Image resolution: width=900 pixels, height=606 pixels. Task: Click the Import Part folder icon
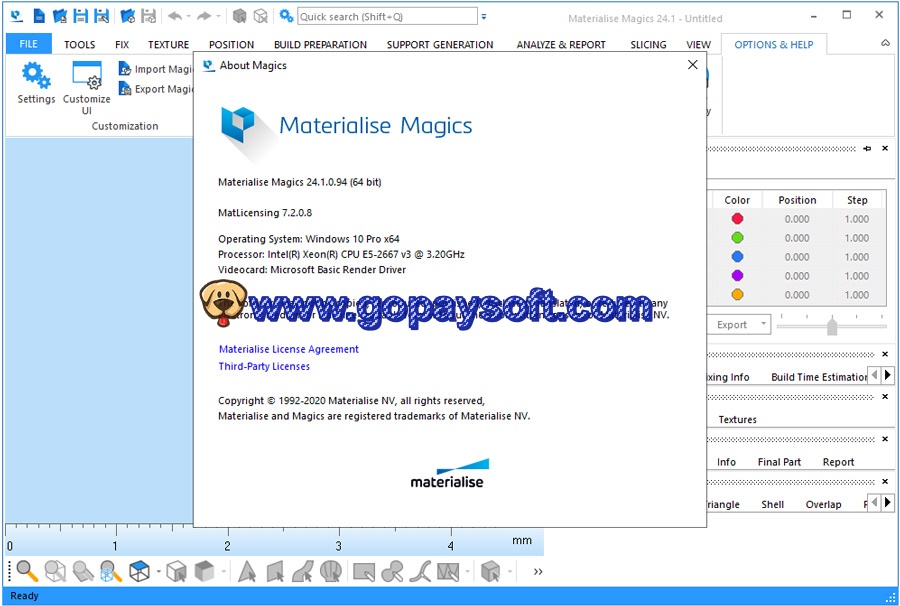point(59,16)
